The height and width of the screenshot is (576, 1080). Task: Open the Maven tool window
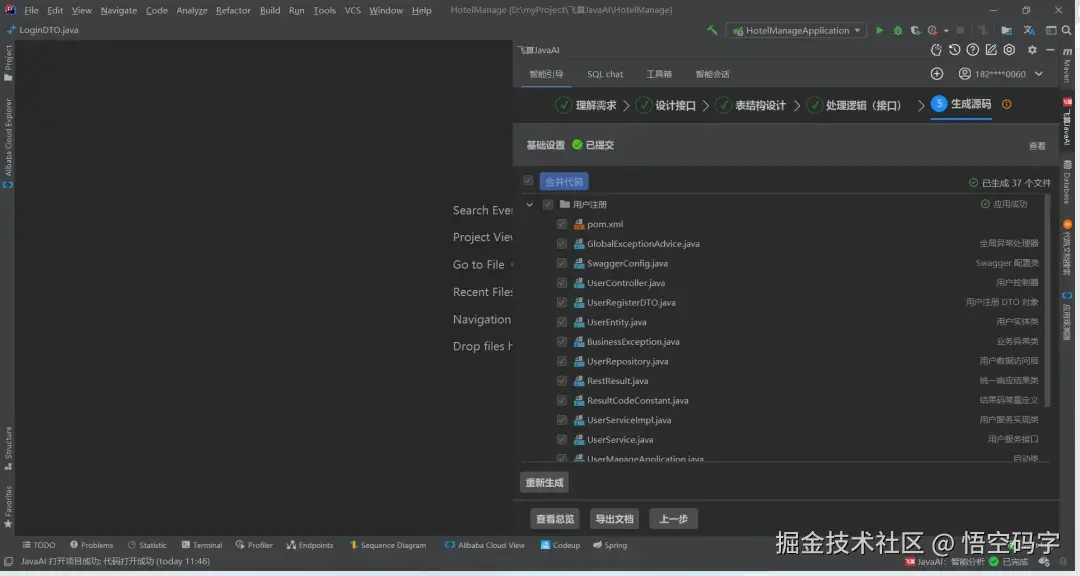[1067, 63]
